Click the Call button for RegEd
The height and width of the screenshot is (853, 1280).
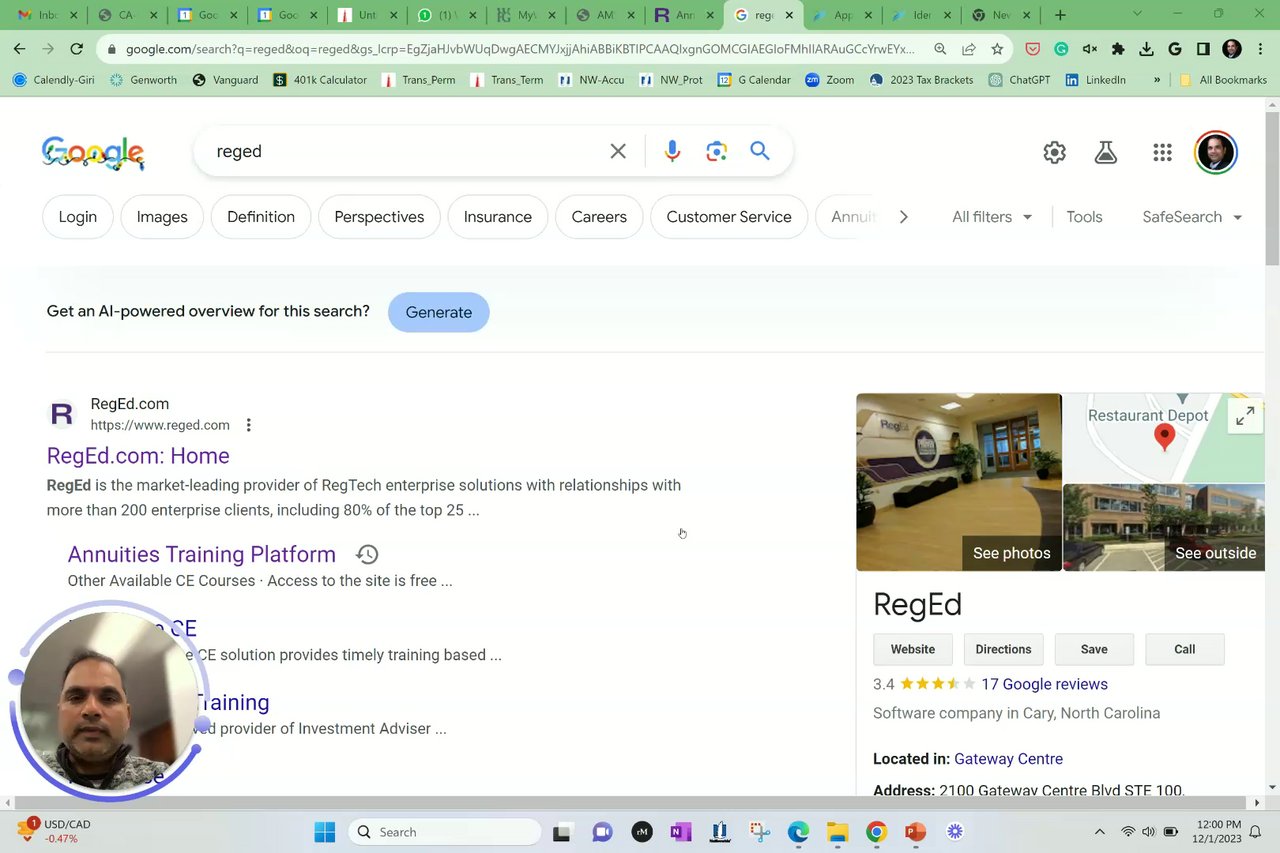(1185, 649)
